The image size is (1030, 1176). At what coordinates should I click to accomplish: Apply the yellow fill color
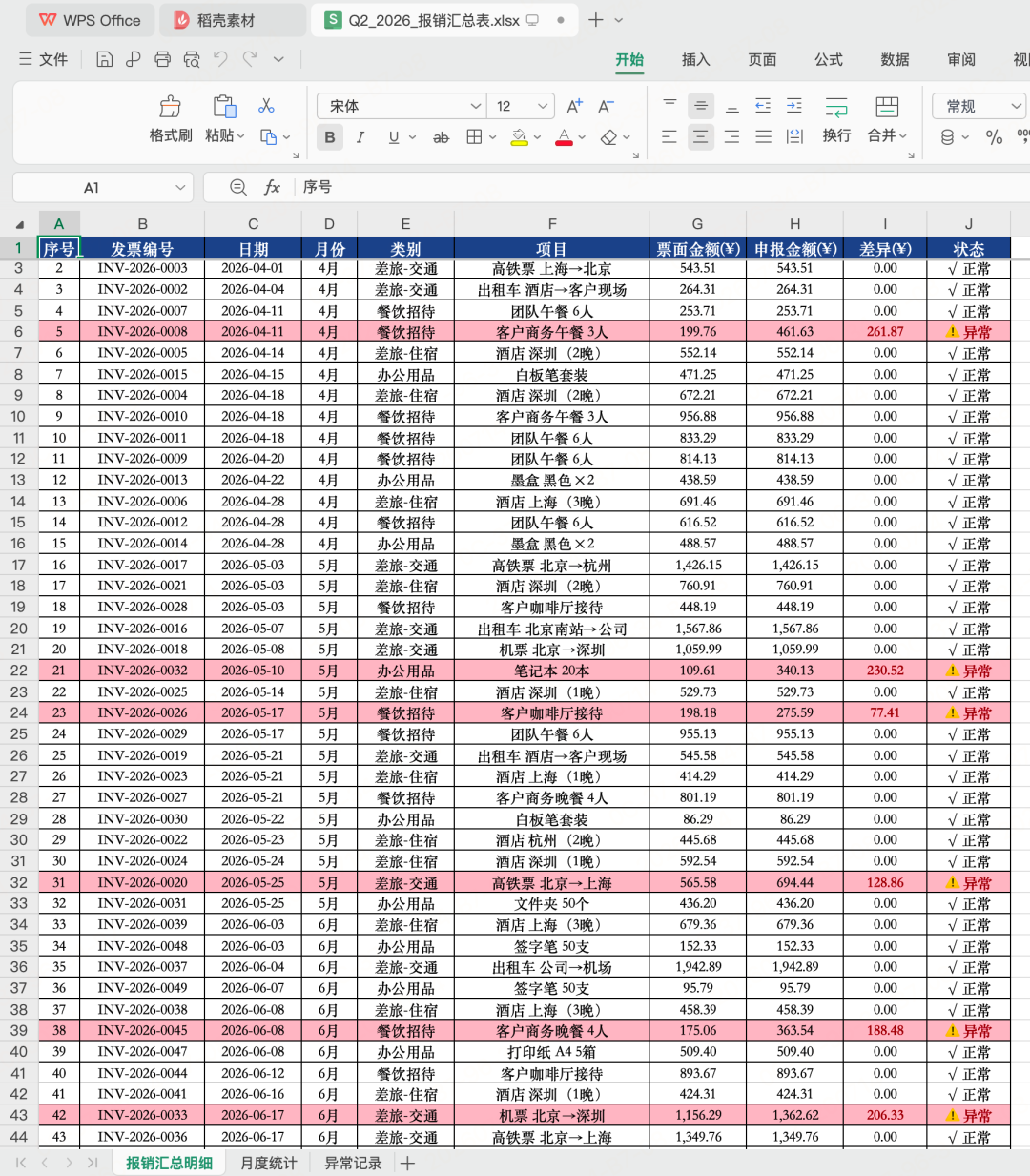tap(519, 137)
